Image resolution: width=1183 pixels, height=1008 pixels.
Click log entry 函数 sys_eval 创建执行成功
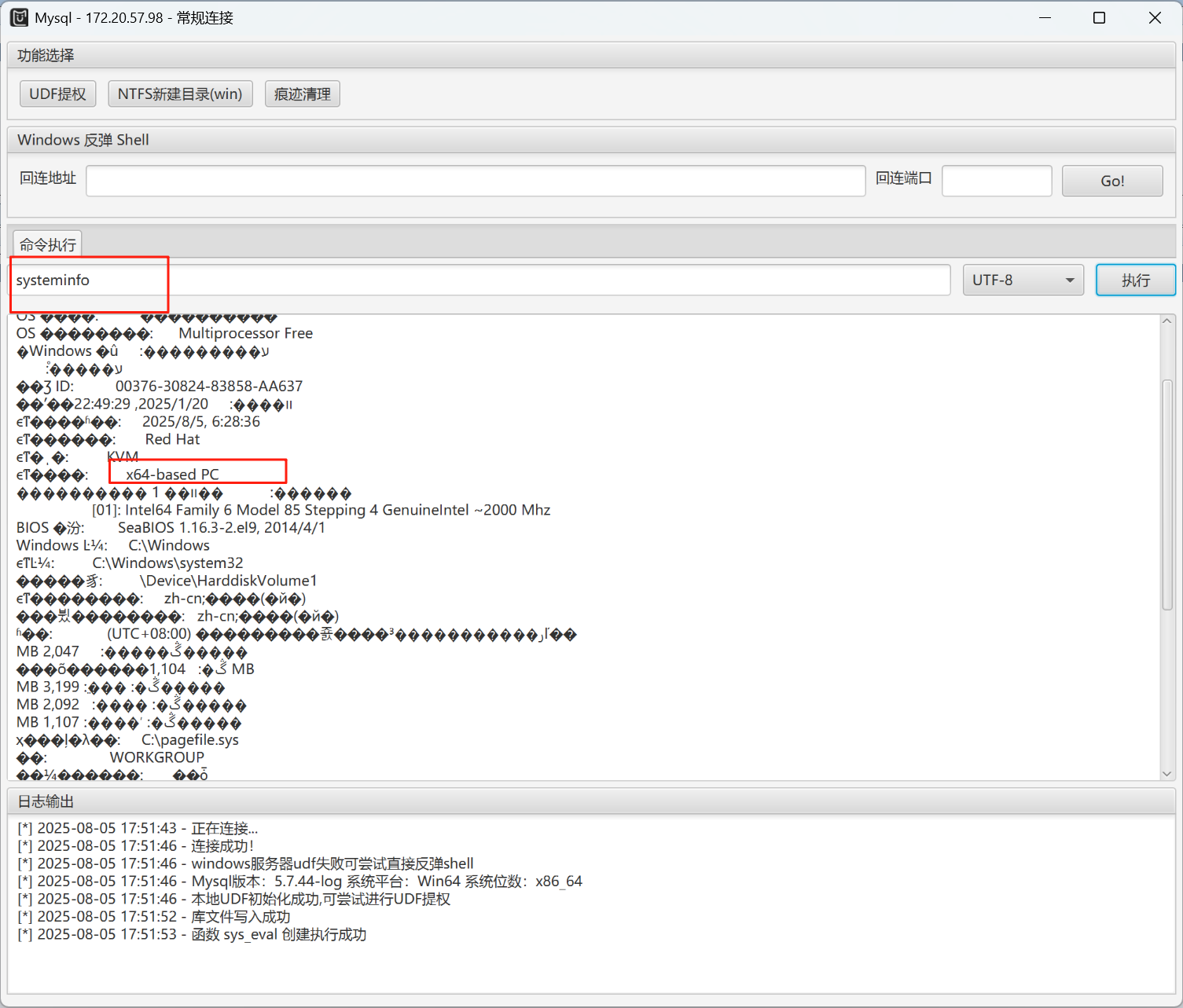[x=192, y=935]
